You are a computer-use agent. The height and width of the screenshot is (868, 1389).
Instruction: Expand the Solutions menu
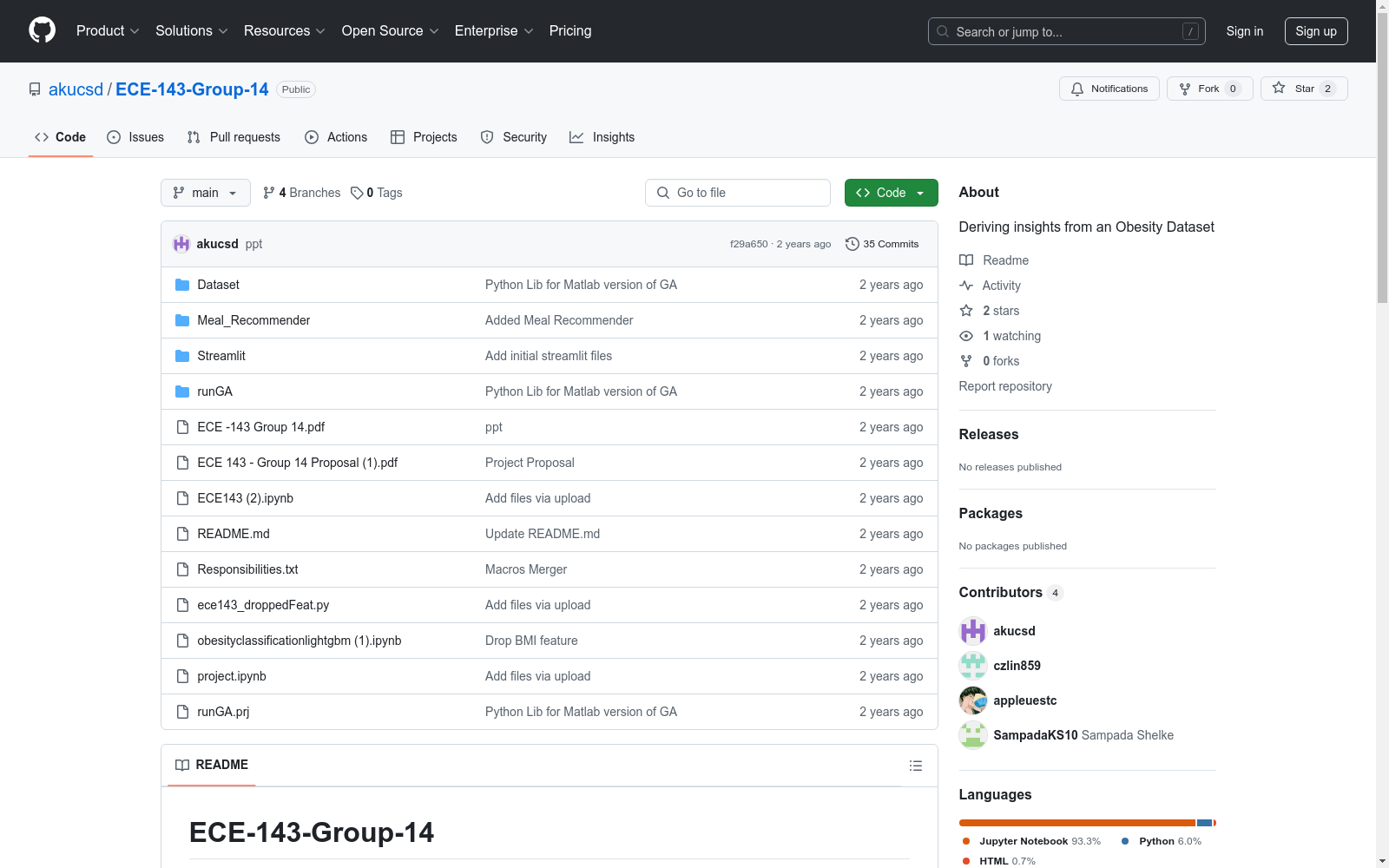[192, 30]
